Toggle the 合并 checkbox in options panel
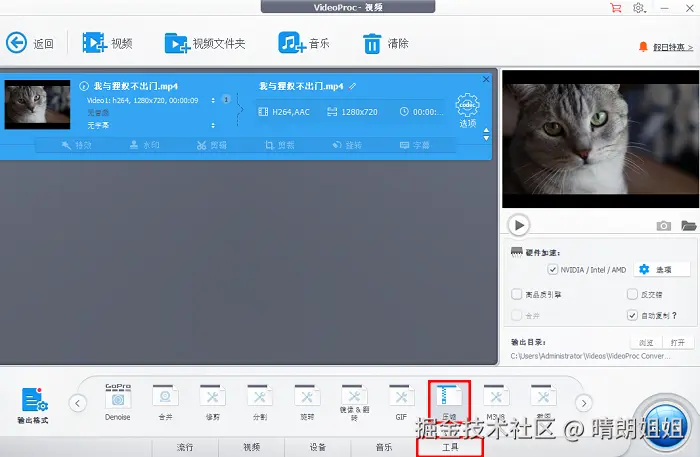700x457 pixels. [x=517, y=316]
